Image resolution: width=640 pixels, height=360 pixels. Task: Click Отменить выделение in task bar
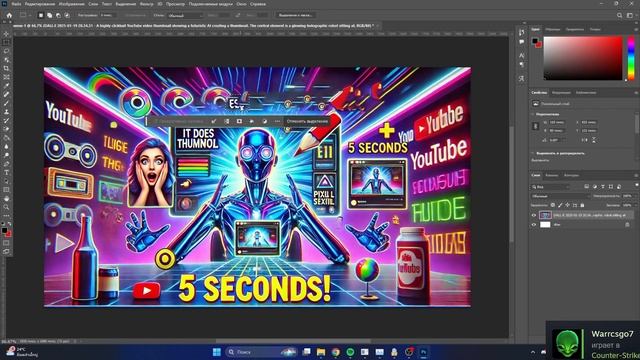click(x=307, y=121)
